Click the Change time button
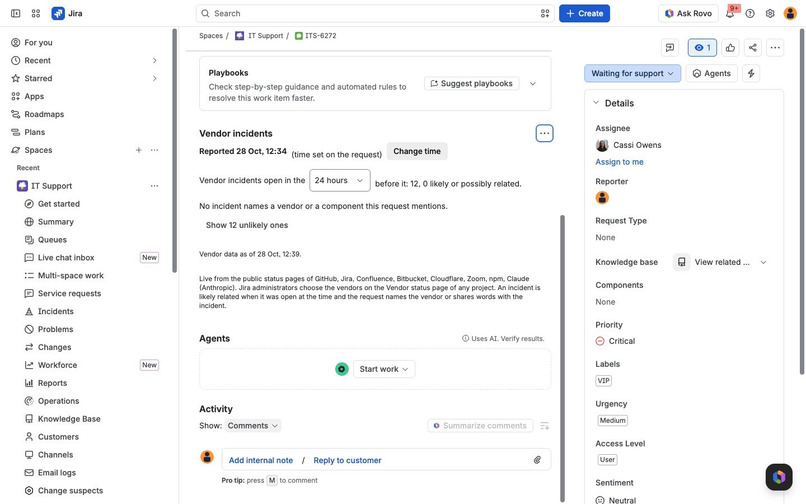Viewport: 806px width, 504px height. [x=417, y=151]
